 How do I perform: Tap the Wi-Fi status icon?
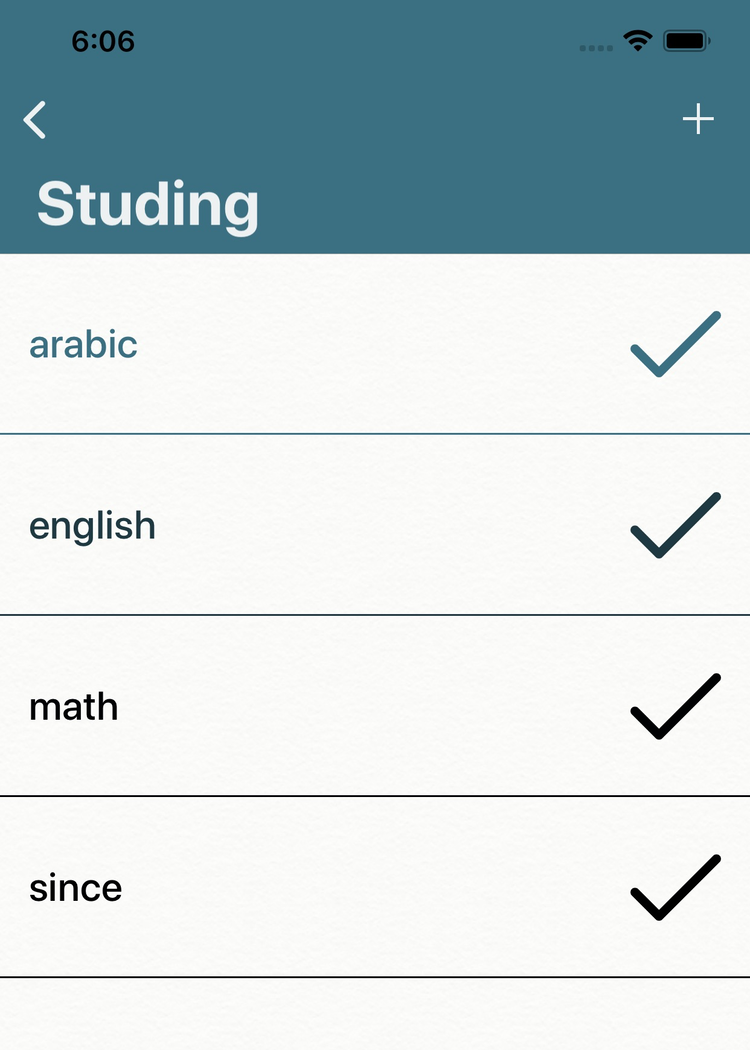[x=636, y=41]
